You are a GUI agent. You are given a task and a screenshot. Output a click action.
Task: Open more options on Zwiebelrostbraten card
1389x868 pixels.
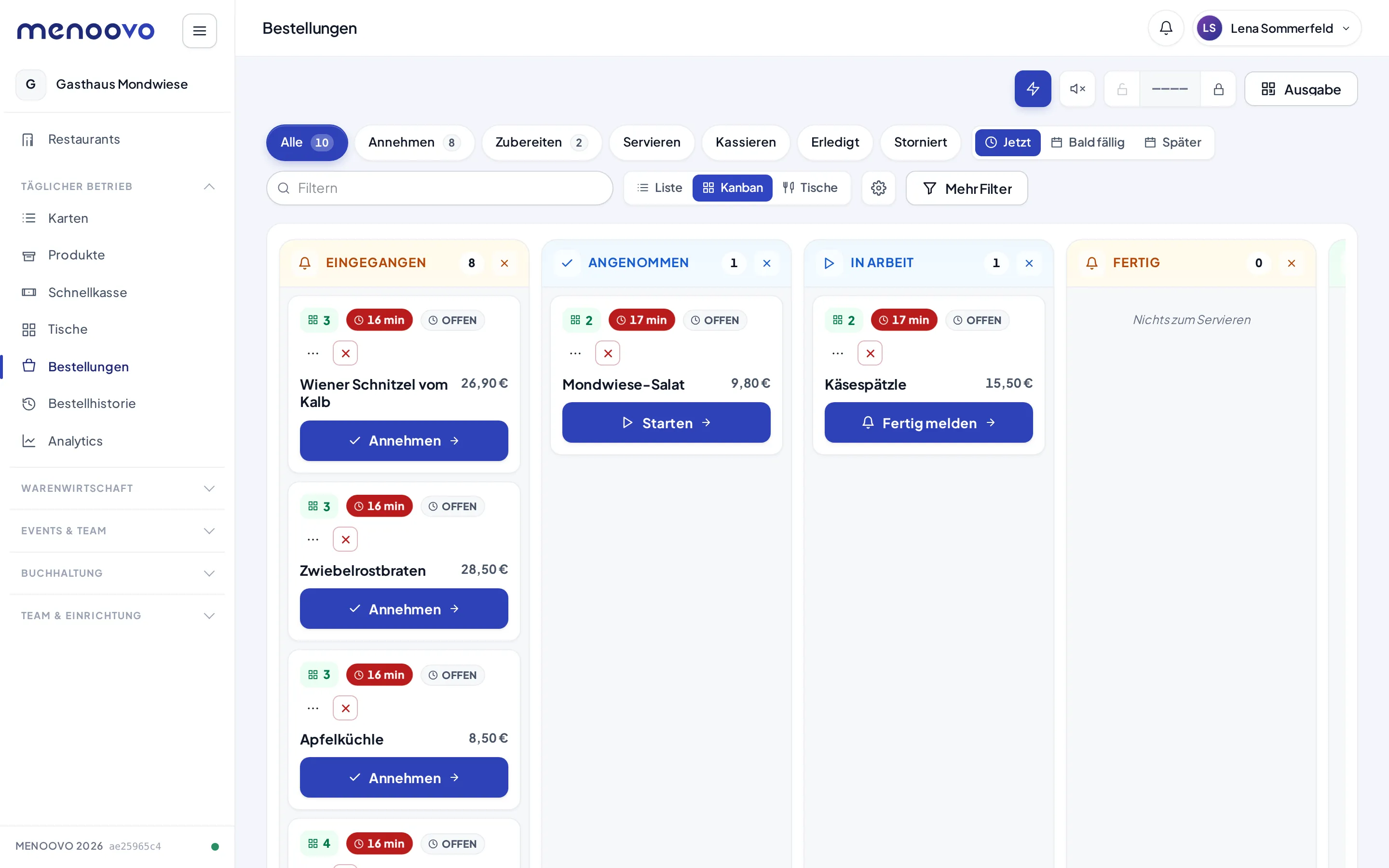(x=313, y=539)
